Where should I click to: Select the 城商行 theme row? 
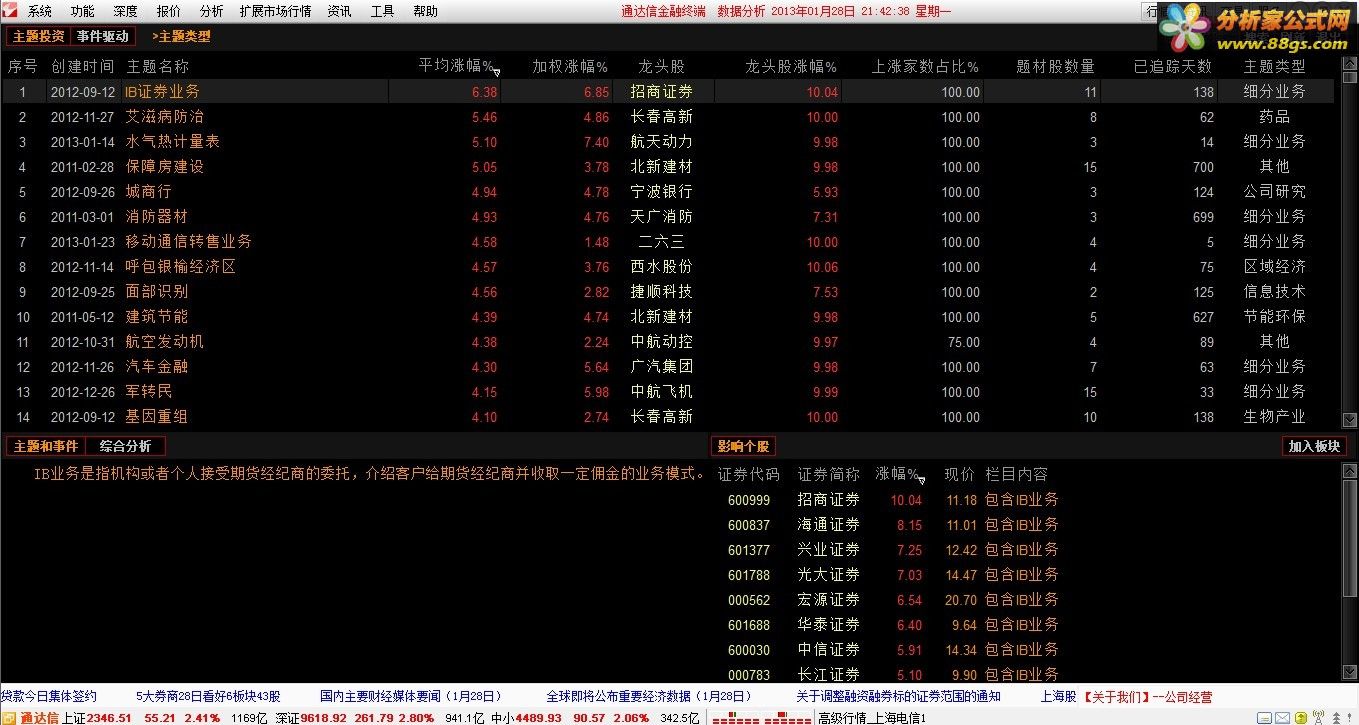click(x=668, y=192)
